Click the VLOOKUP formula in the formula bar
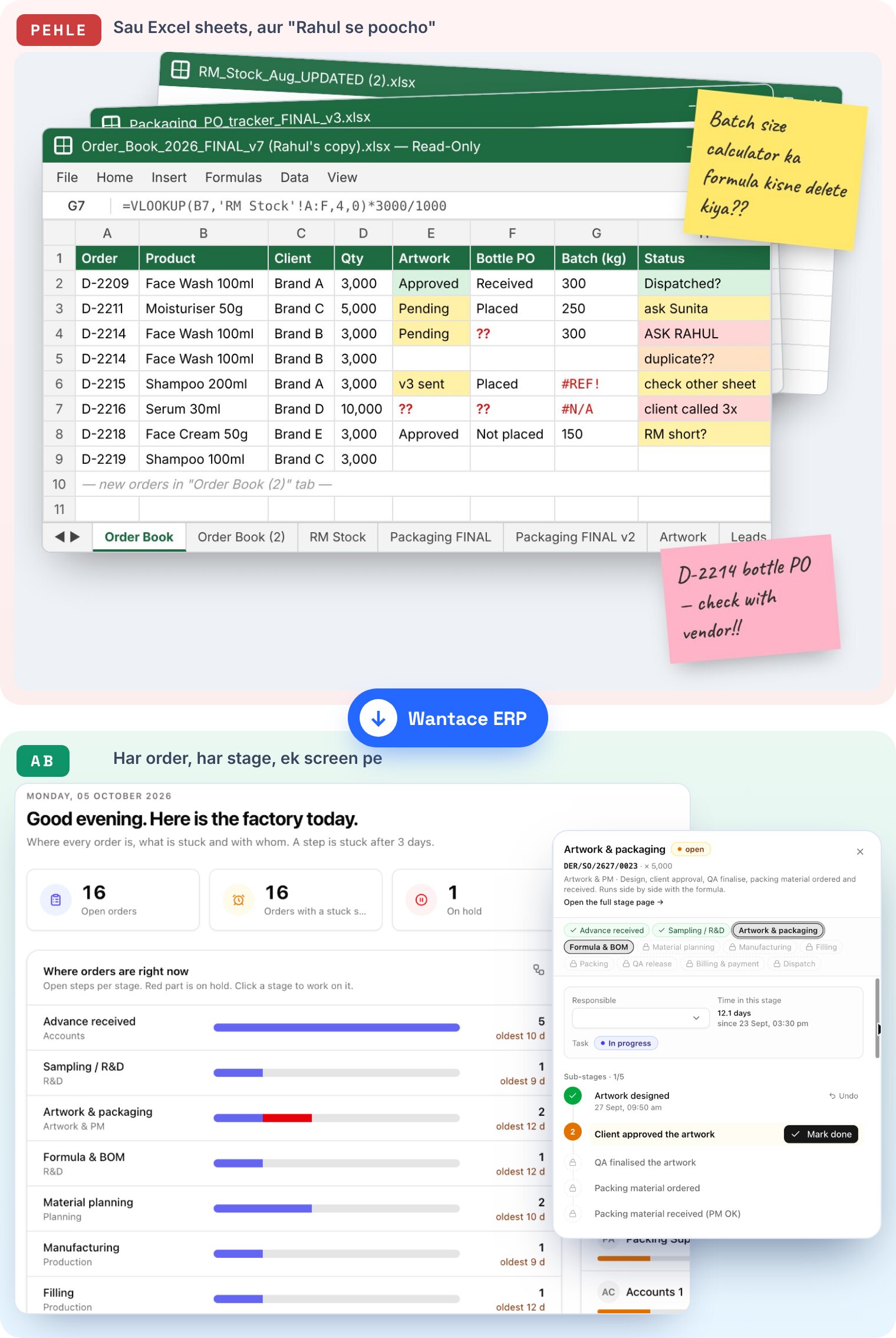 (284, 206)
